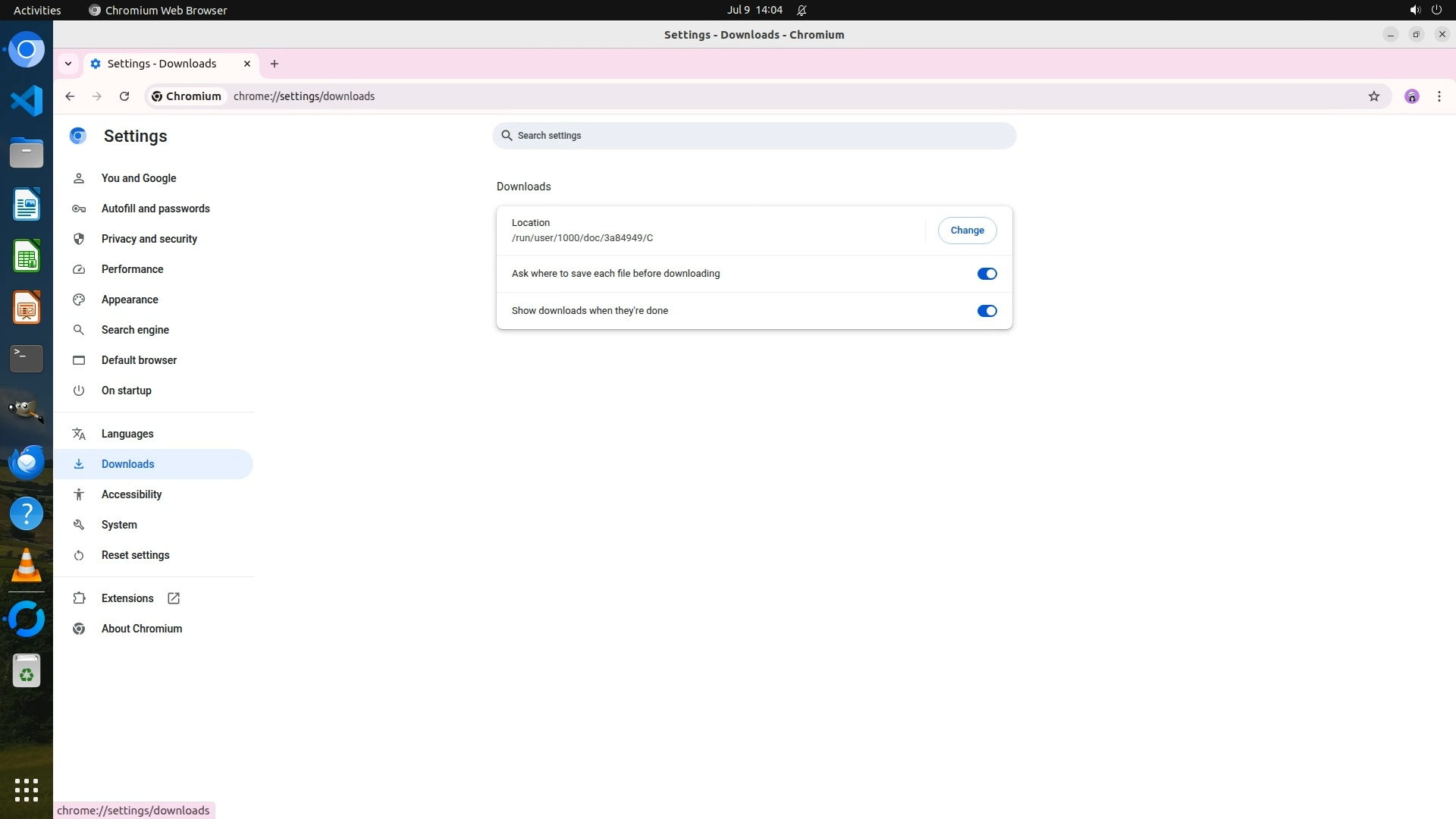Open the system power menu in the top bar

1436,10
